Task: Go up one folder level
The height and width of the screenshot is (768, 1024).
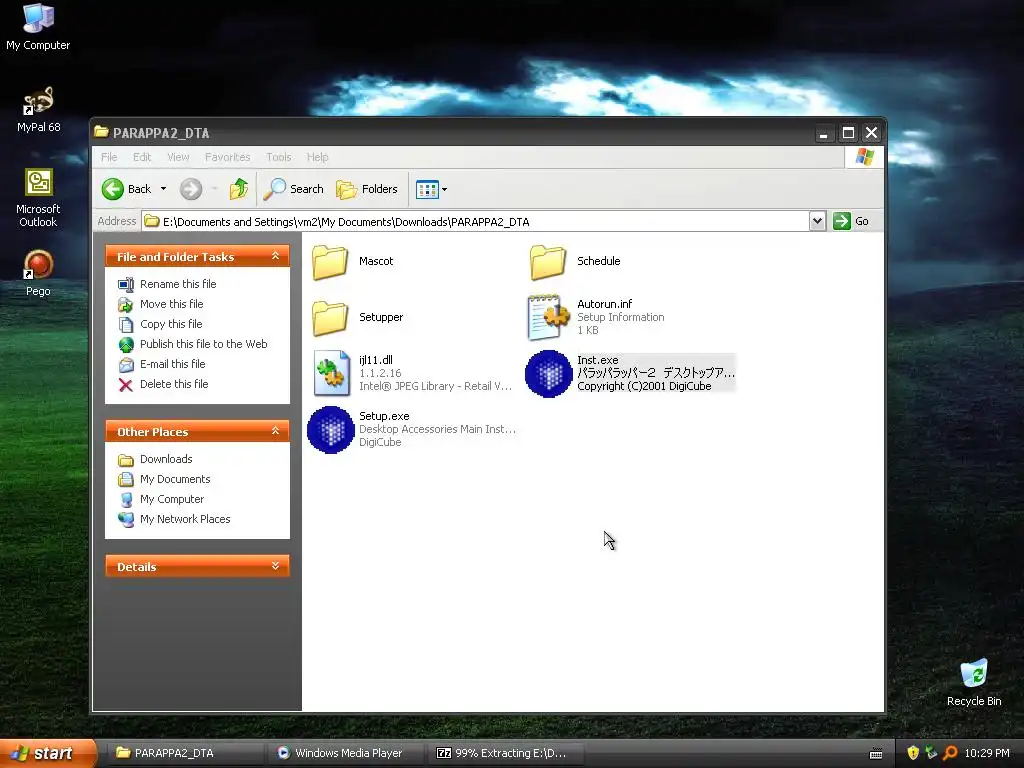Action: (238, 189)
